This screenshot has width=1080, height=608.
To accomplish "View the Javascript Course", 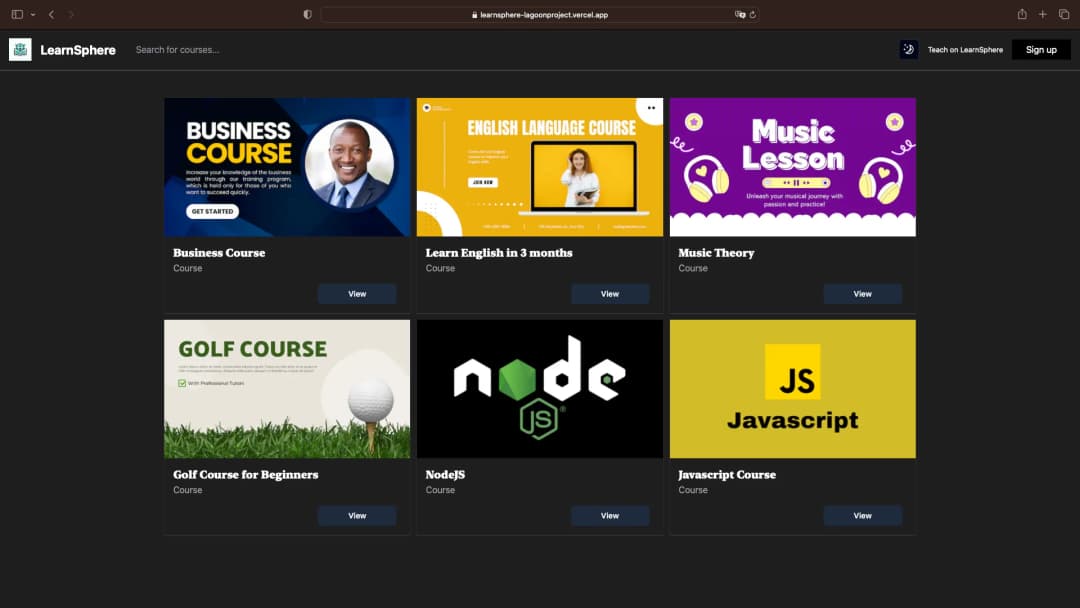I will pos(862,516).
